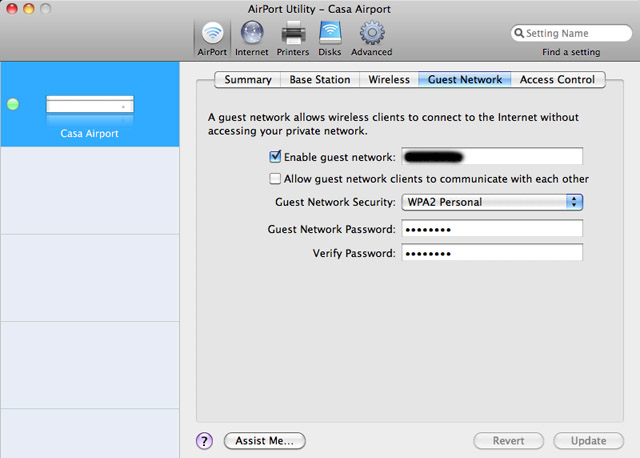Click the Setting Name search field
The height and width of the screenshot is (458, 640).
571,33
